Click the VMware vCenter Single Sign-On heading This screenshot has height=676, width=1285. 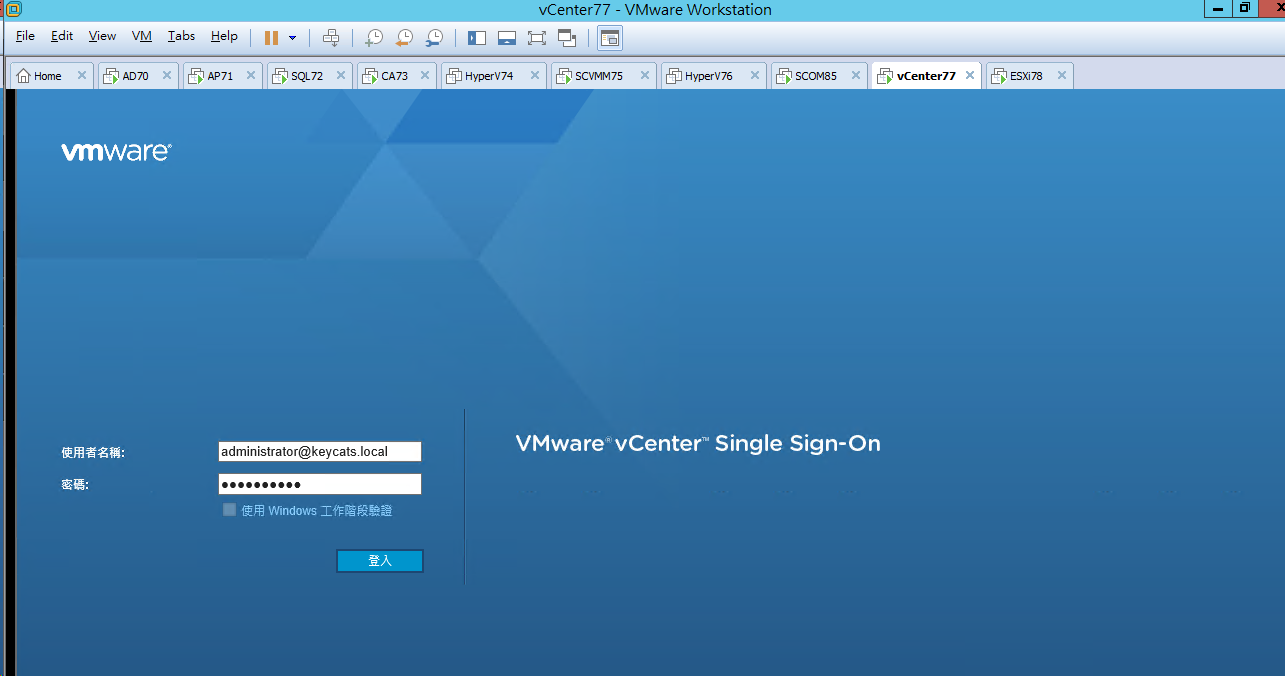pyautogui.click(x=698, y=443)
